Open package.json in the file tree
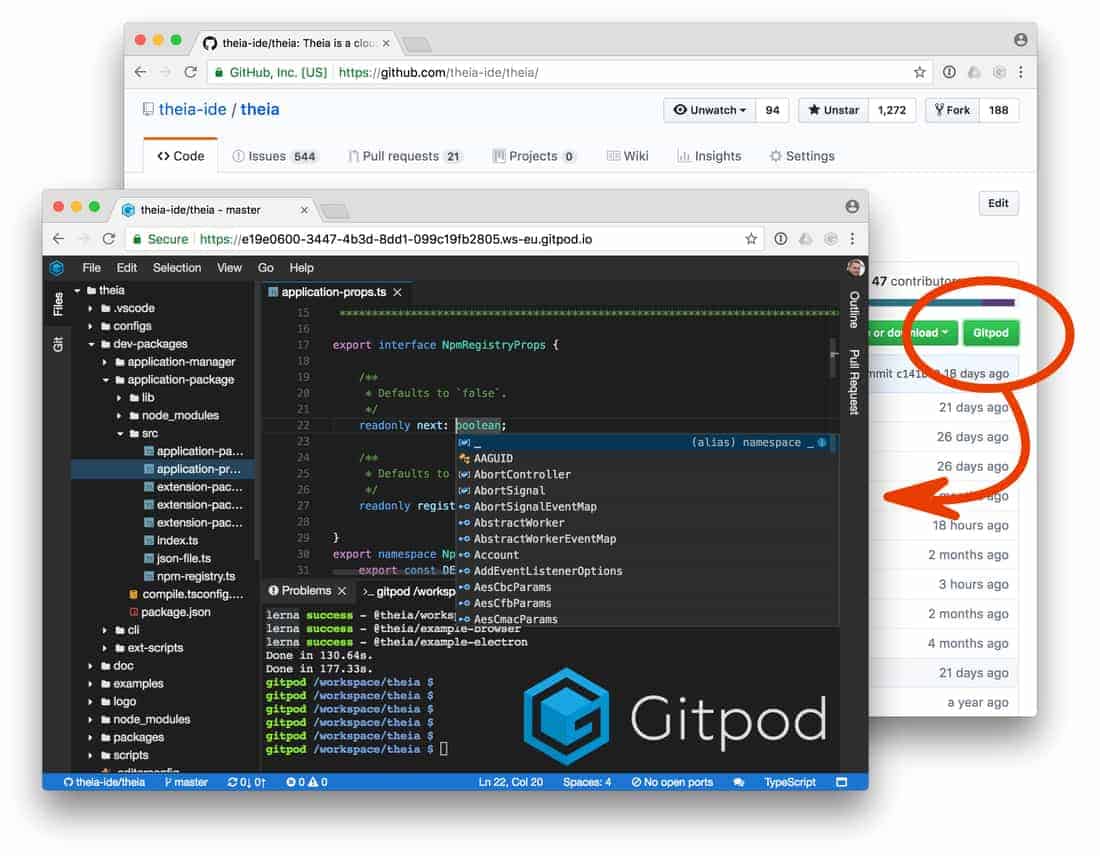Viewport: 1100px width, 856px height. [169, 612]
